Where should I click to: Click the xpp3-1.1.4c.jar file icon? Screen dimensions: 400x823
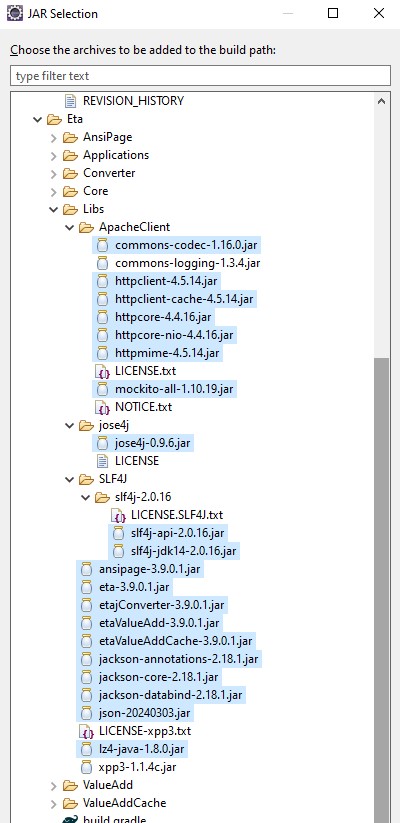point(87,767)
